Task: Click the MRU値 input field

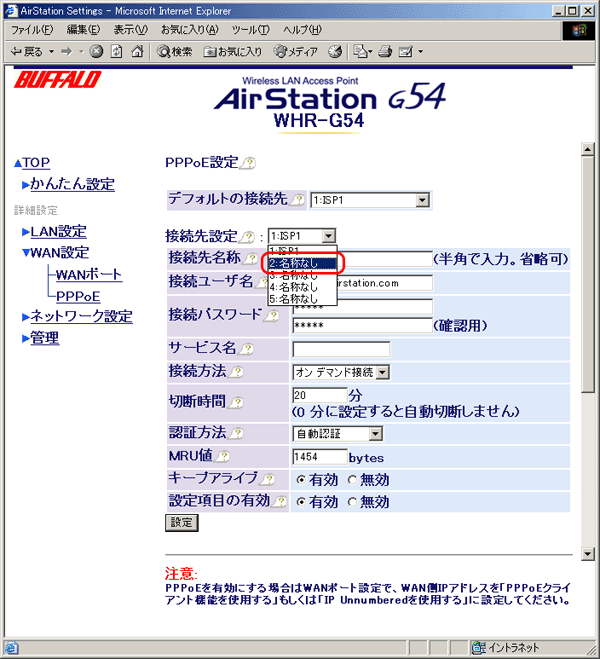Action: click(x=319, y=457)
